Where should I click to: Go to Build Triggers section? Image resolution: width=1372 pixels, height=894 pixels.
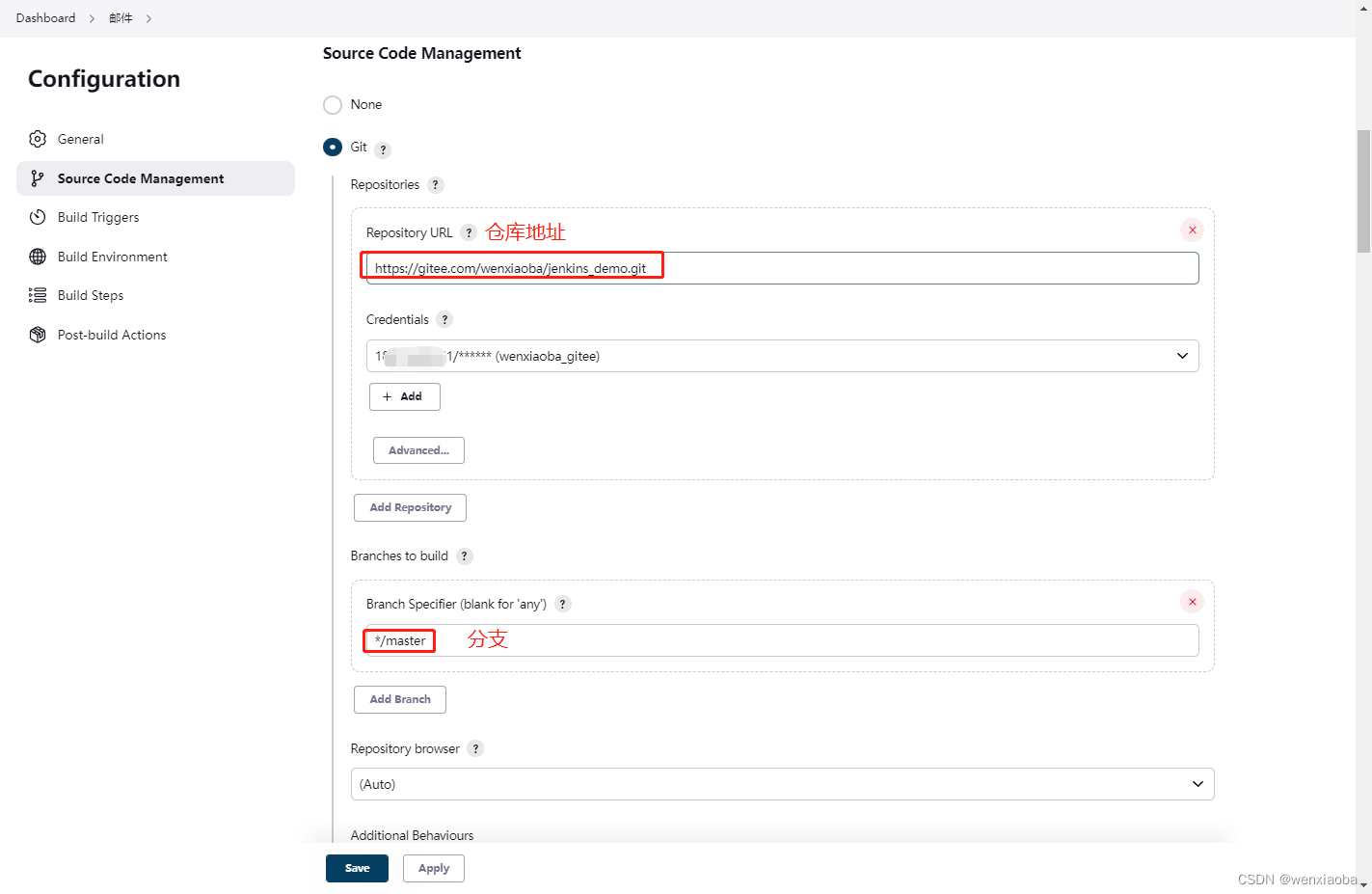155,217
